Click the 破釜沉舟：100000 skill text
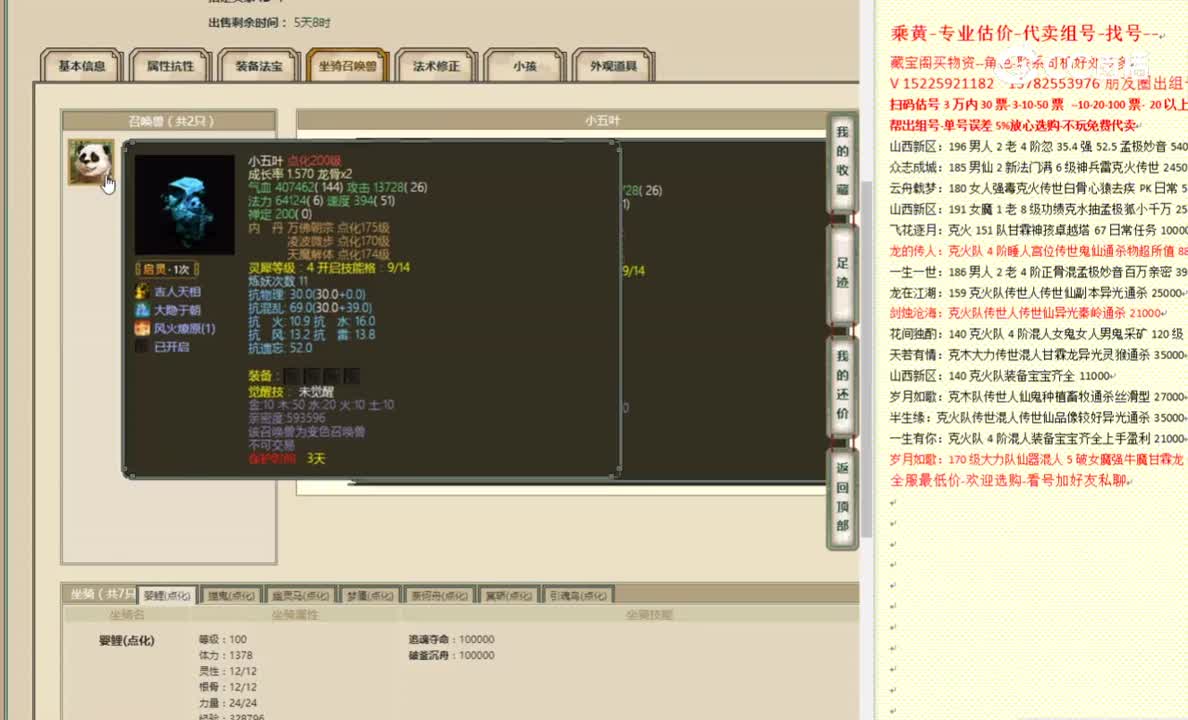This screenshot has height=720, width=1188. tap(452, 655)
